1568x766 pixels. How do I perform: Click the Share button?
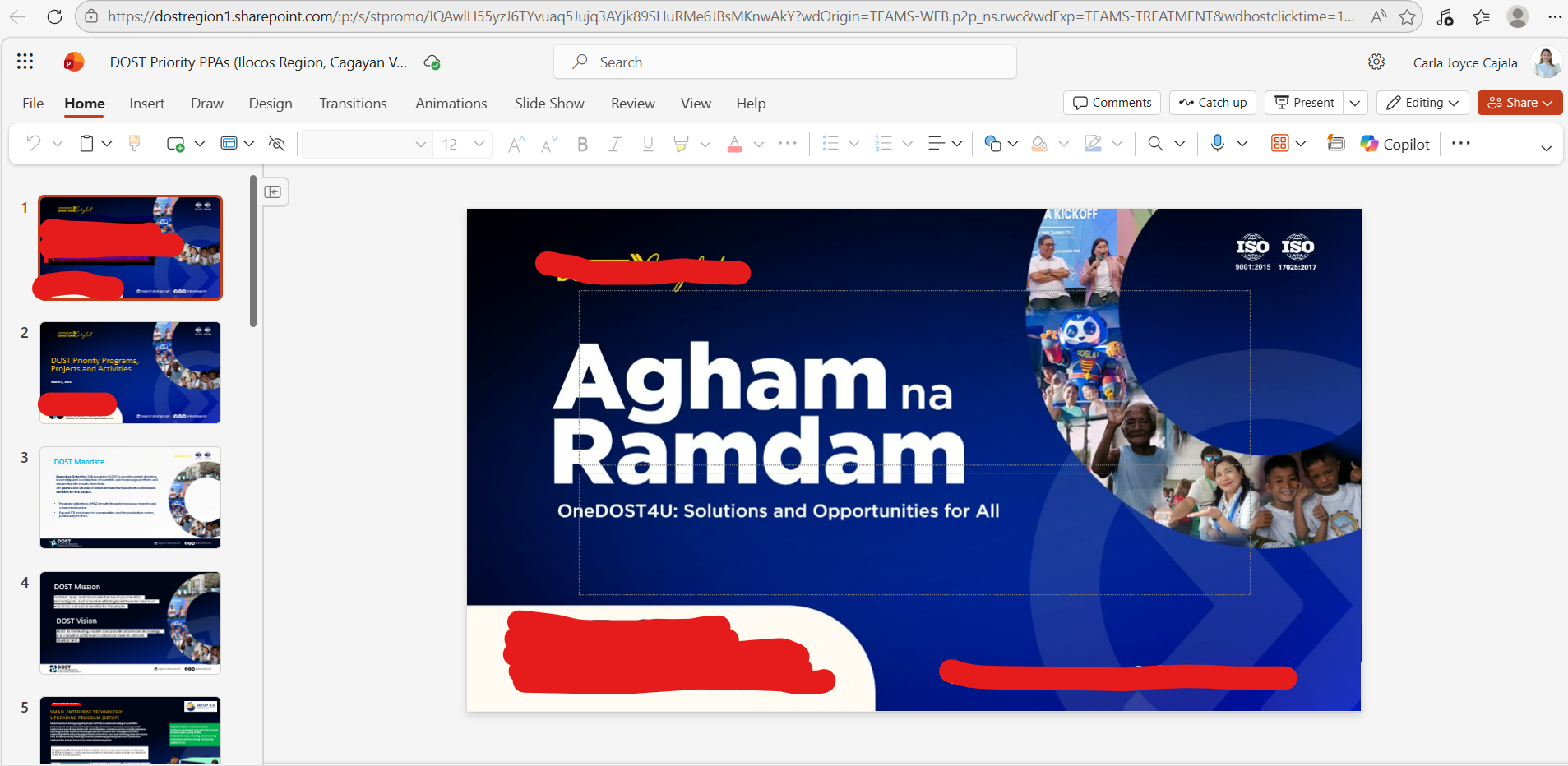pyautogui.click(x=1520, y=103)
